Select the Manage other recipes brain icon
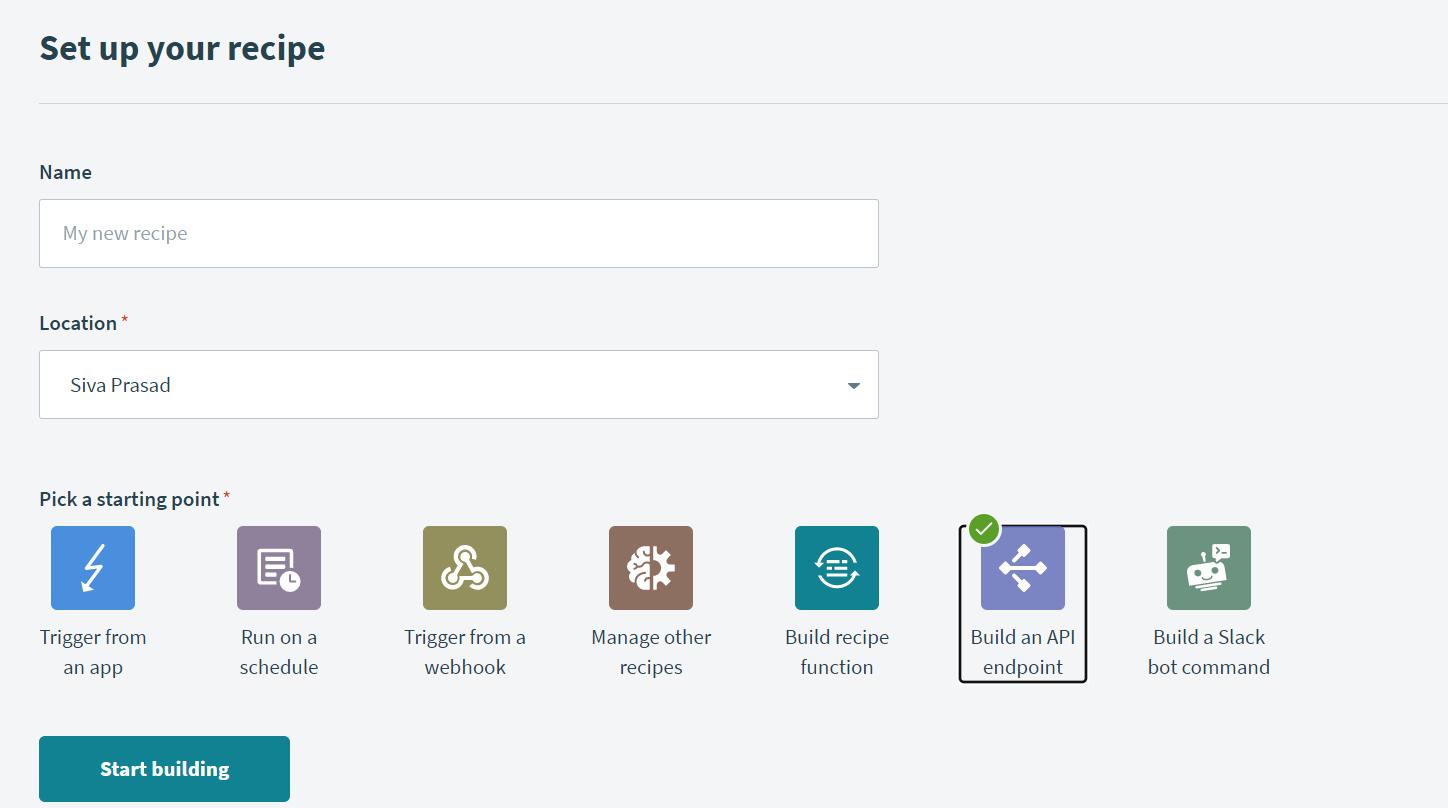1448x808 pixels. pyautogui.click(x=651, y=568)
